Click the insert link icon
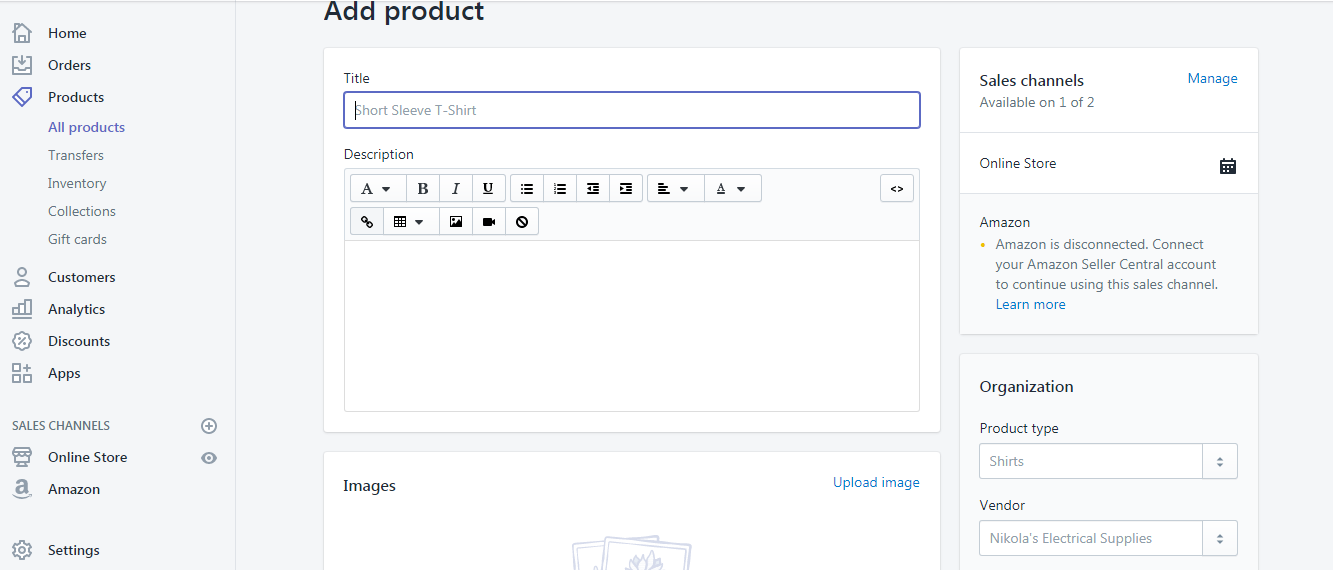This screenshot has width=1333, height=570. tap(367, 222)
